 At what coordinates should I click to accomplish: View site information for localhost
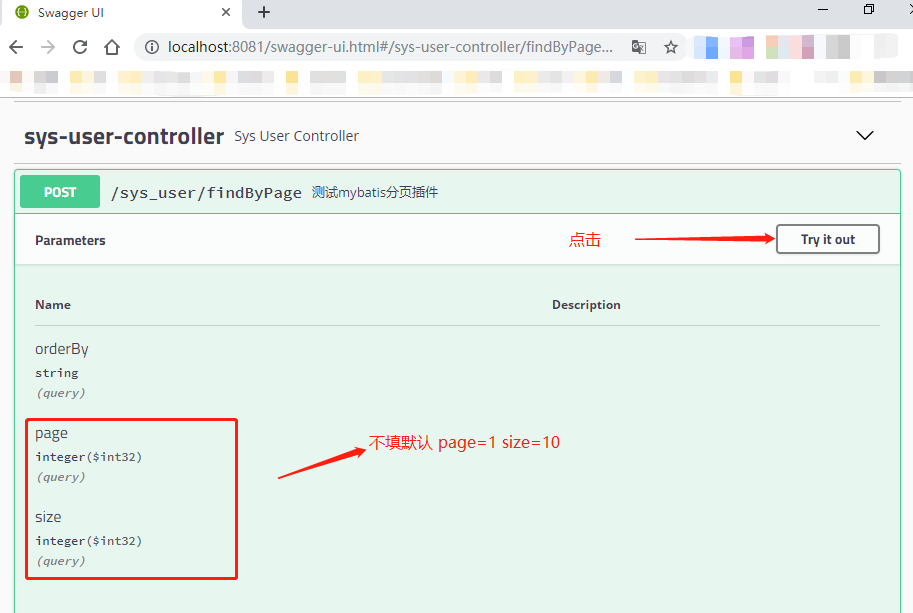tap(152, 47)
